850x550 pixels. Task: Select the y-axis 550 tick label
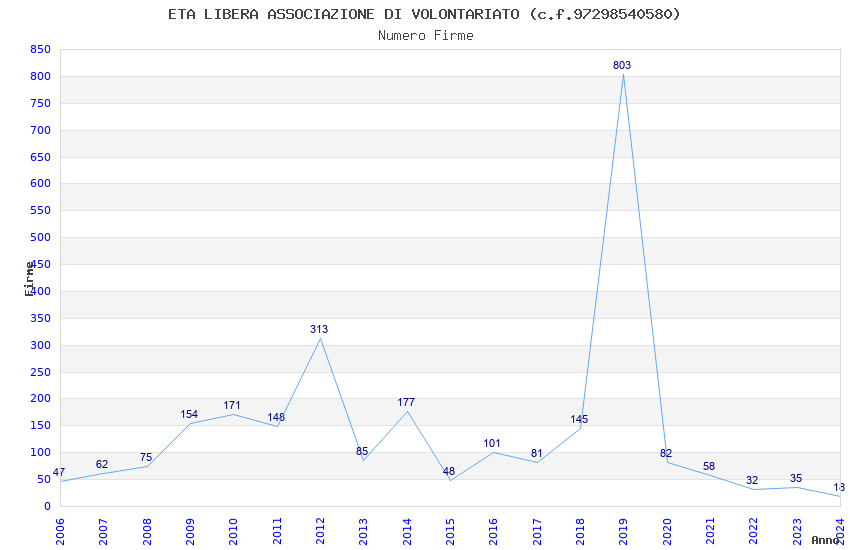coord(40,210)
